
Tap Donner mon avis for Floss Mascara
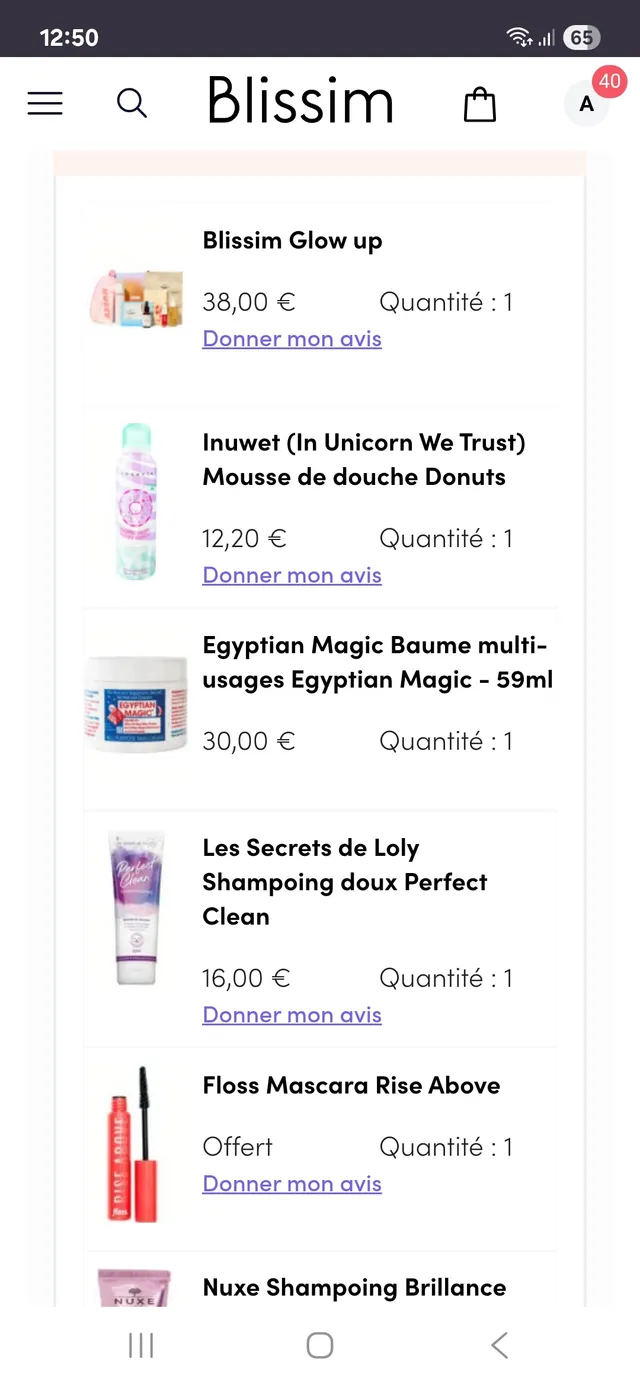click(x=292, y=1183)
